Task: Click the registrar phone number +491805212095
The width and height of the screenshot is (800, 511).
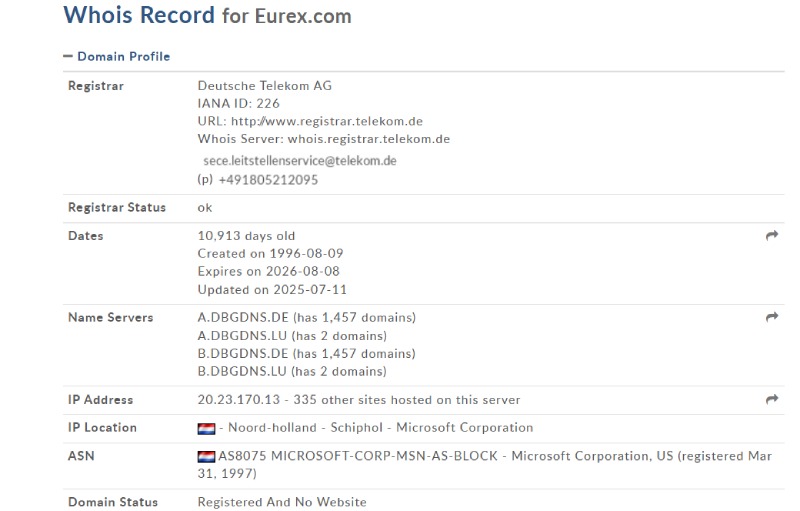Action: point(268,180)
